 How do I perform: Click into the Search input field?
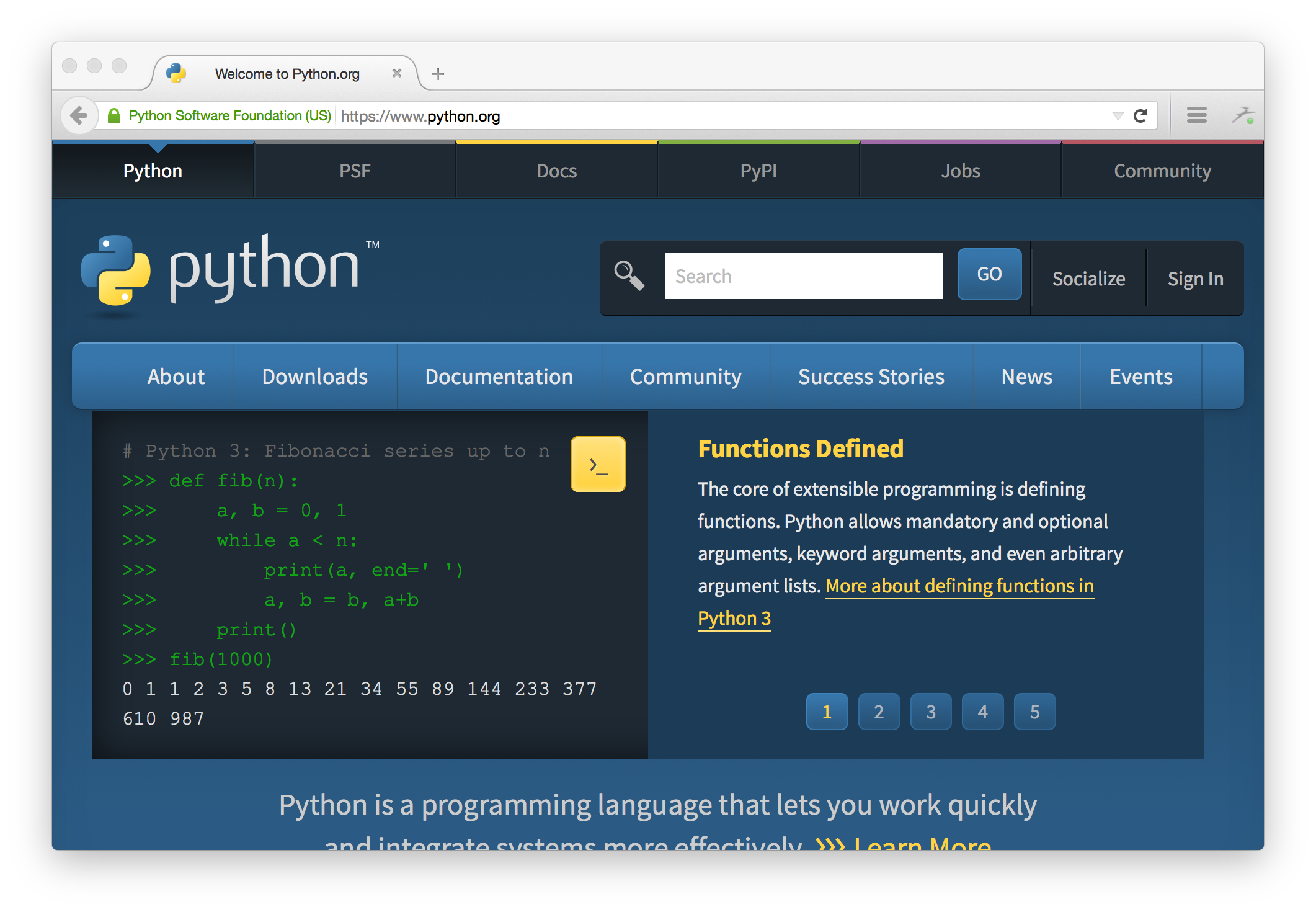pyautogui.click(x=804, y=275)
